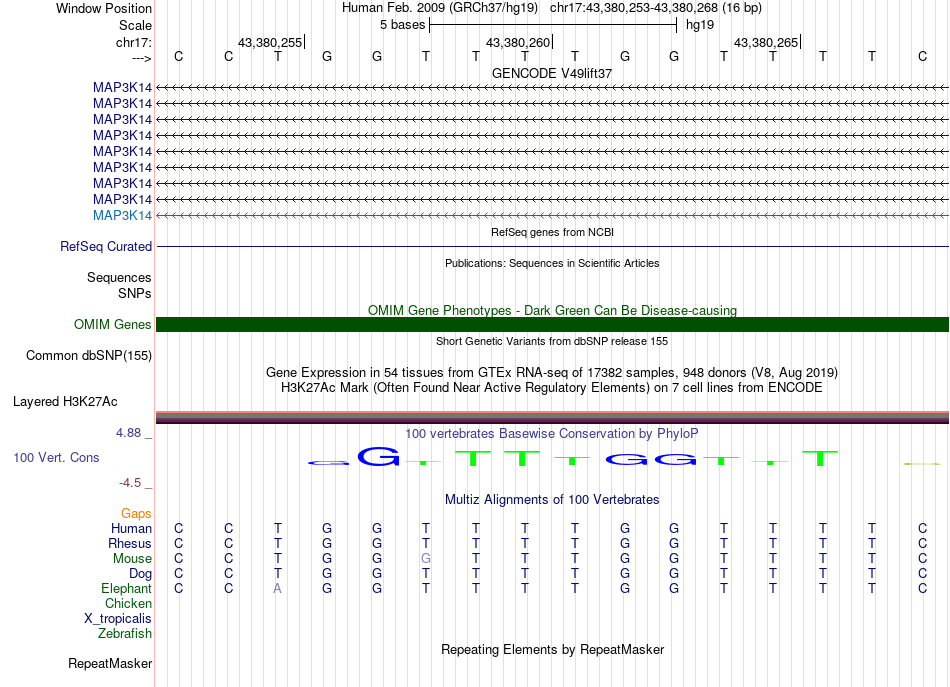Click the light-blue MAP3K14 transcript label
The height and width of the screenshot is (687, 950).
[122, 216]
